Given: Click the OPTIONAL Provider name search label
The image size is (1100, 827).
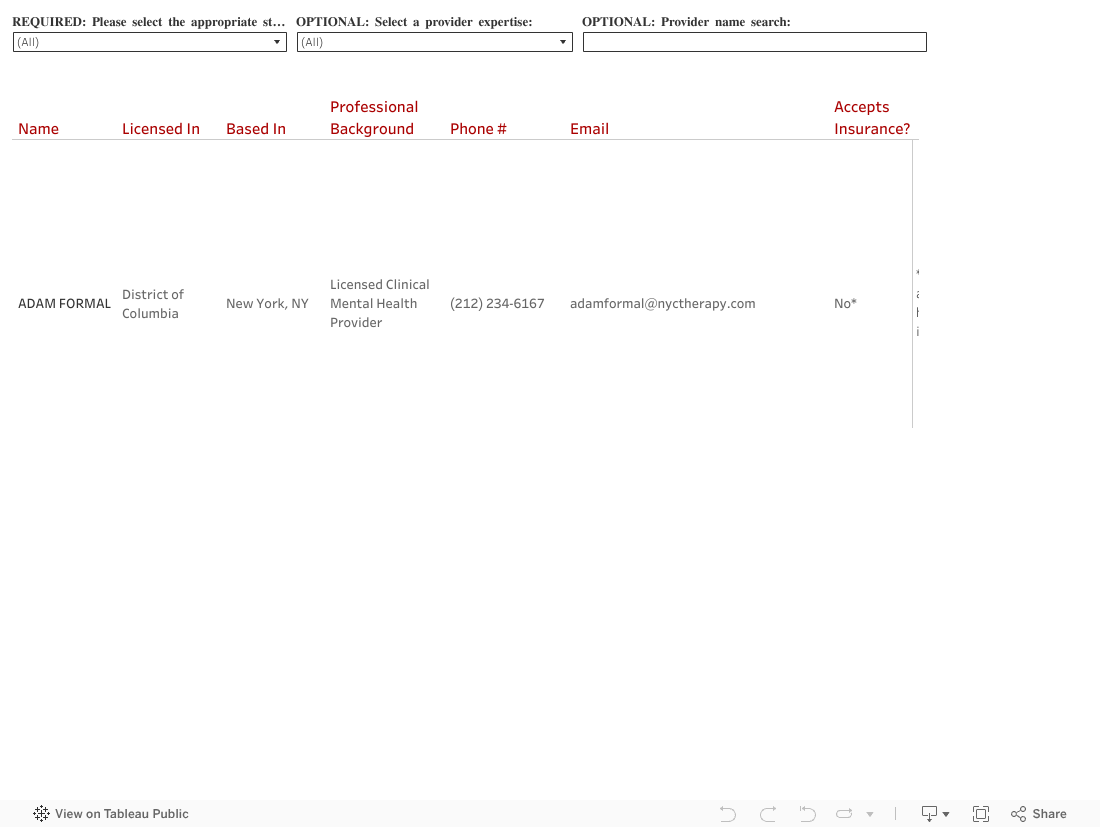Looking at the screenshot, I should click(686, 22).
